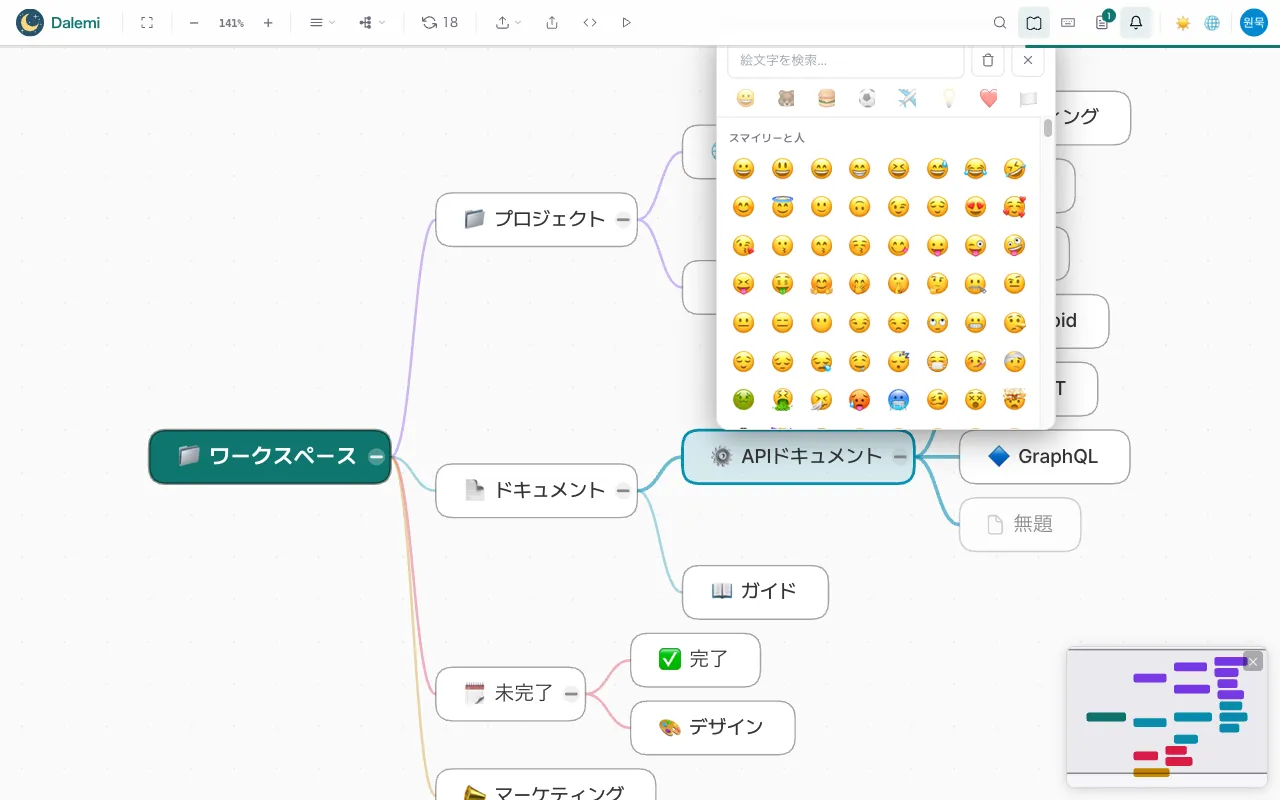
Task: Click the share icon
Action: pyautogui.click(x=552, y=22)
